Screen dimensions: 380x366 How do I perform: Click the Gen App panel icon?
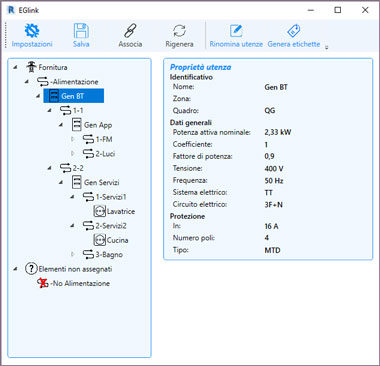pos(77,125)
